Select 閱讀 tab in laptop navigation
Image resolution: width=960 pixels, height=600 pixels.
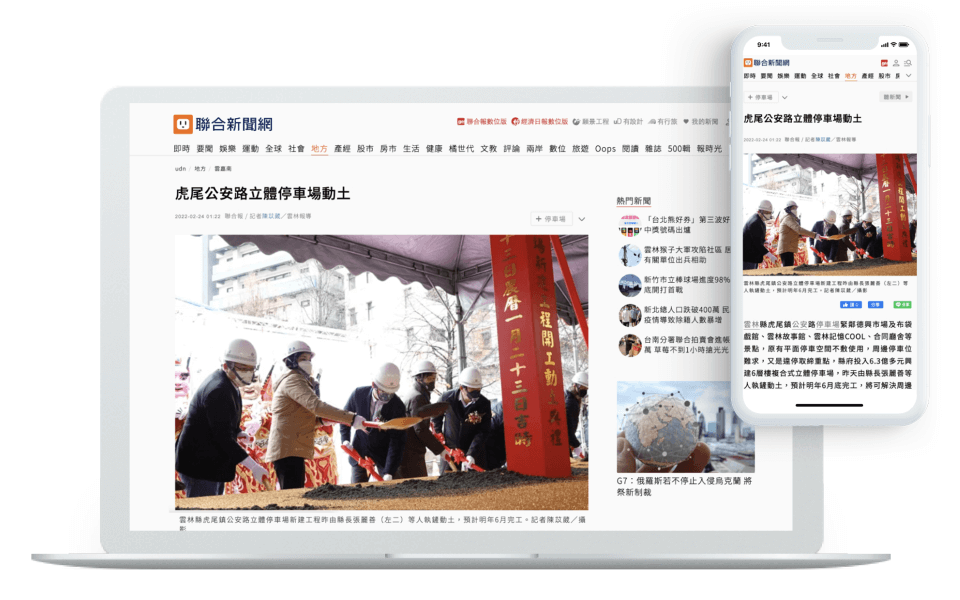tap(630, 149)
